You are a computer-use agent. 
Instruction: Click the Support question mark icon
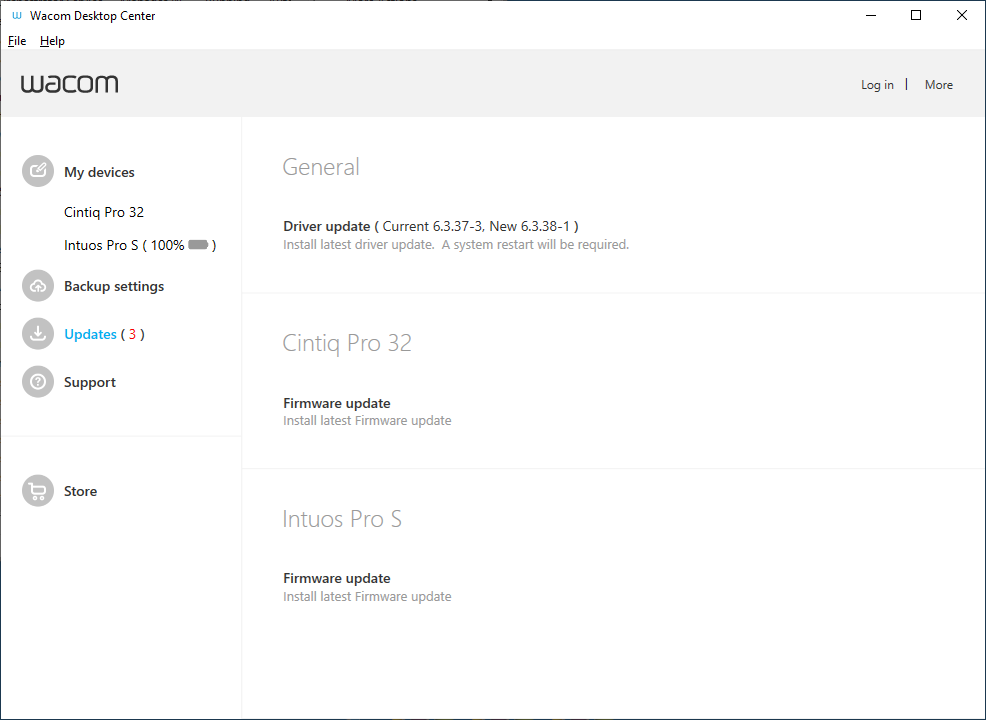(38, 382)
